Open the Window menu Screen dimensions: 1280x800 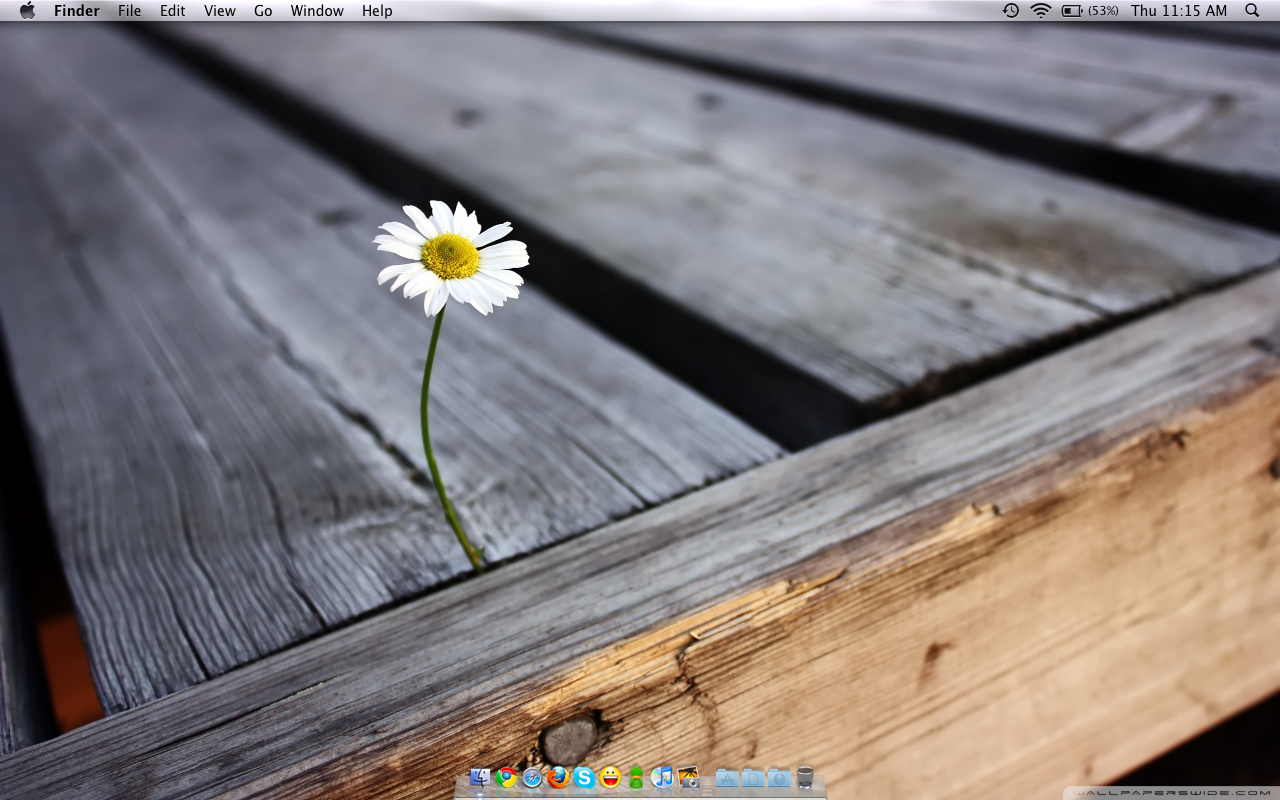click(317, 11)
